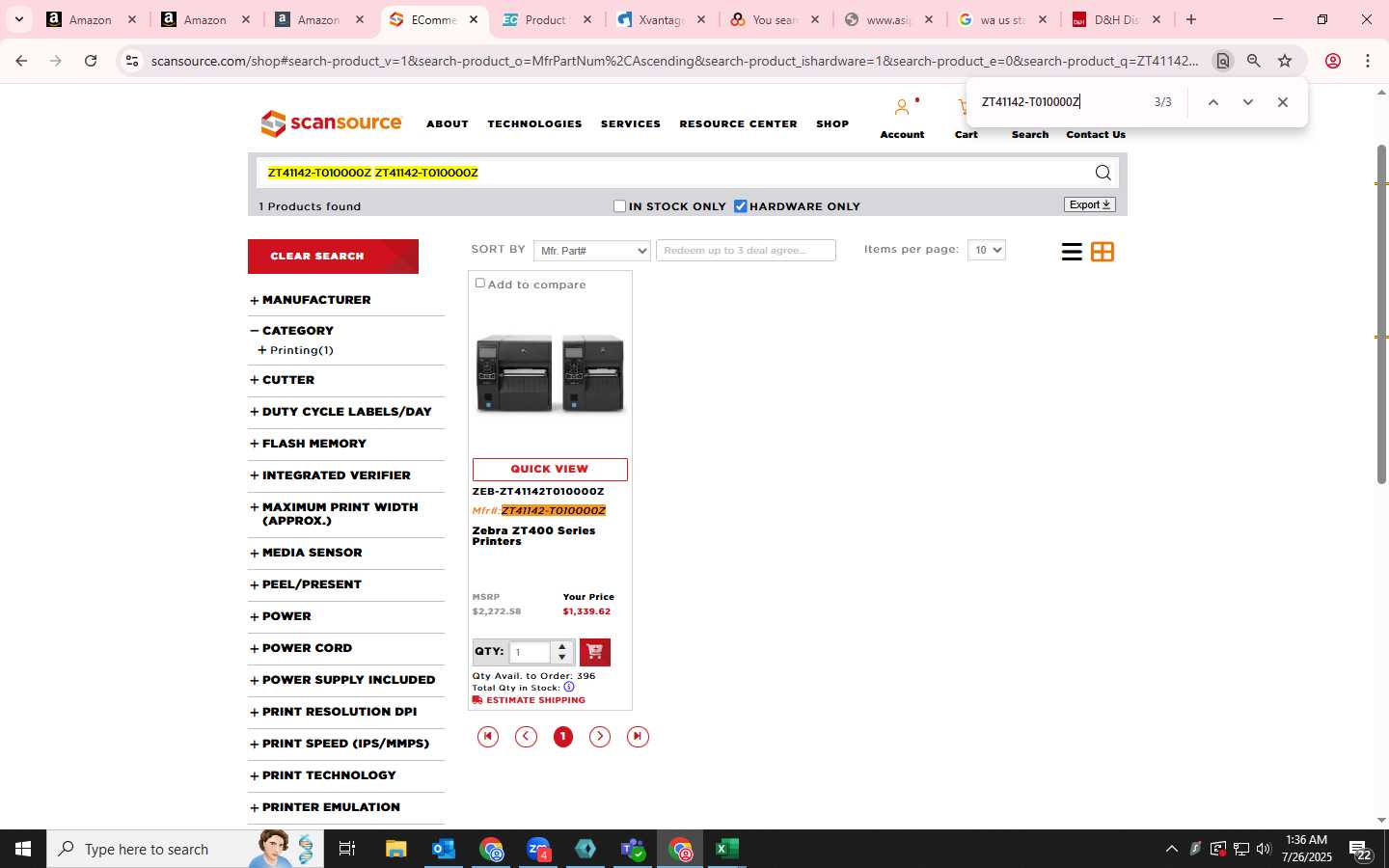Open the Contact Us link

coord(1096,135)
